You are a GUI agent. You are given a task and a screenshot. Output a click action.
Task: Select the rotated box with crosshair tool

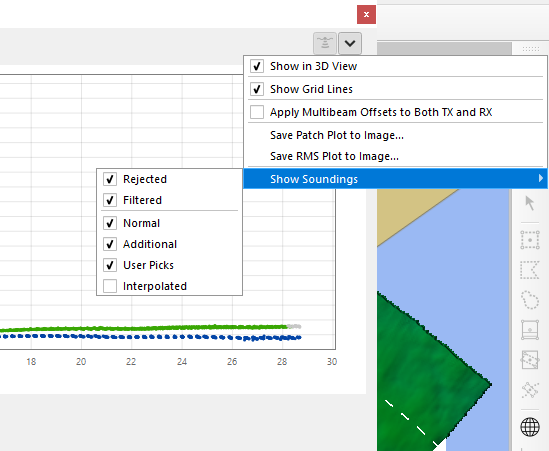[x=530, y=389]
